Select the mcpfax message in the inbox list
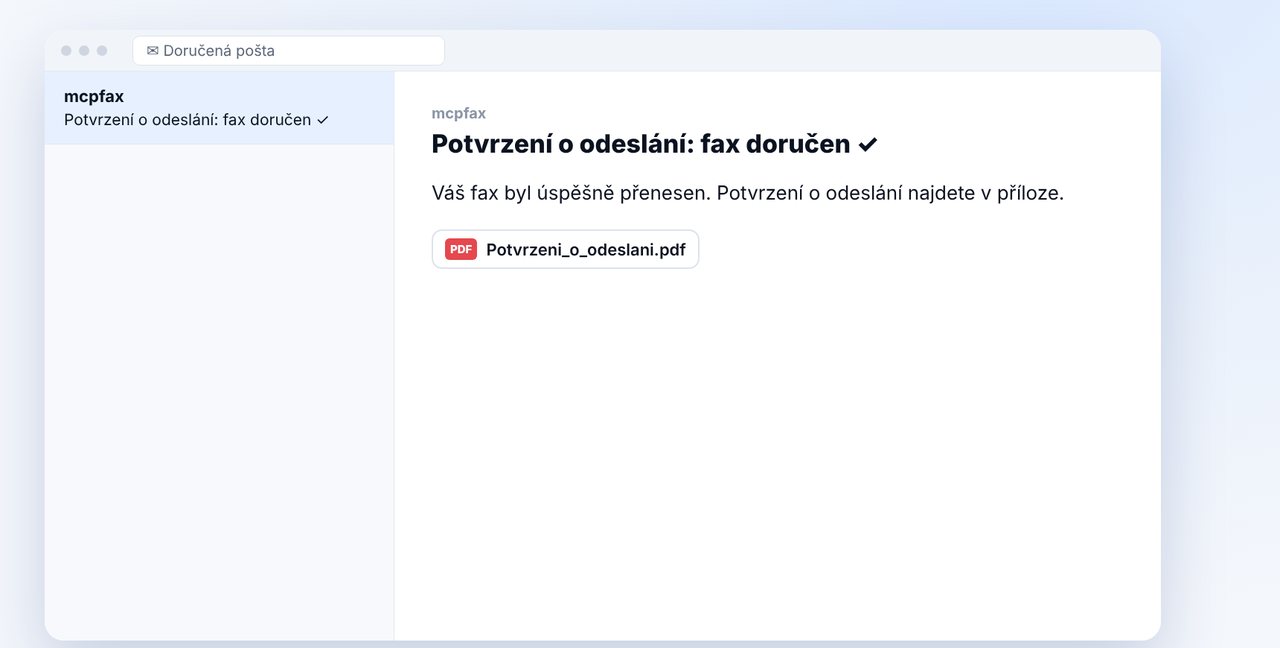The image size is (1280, 648). pos(219,108)
